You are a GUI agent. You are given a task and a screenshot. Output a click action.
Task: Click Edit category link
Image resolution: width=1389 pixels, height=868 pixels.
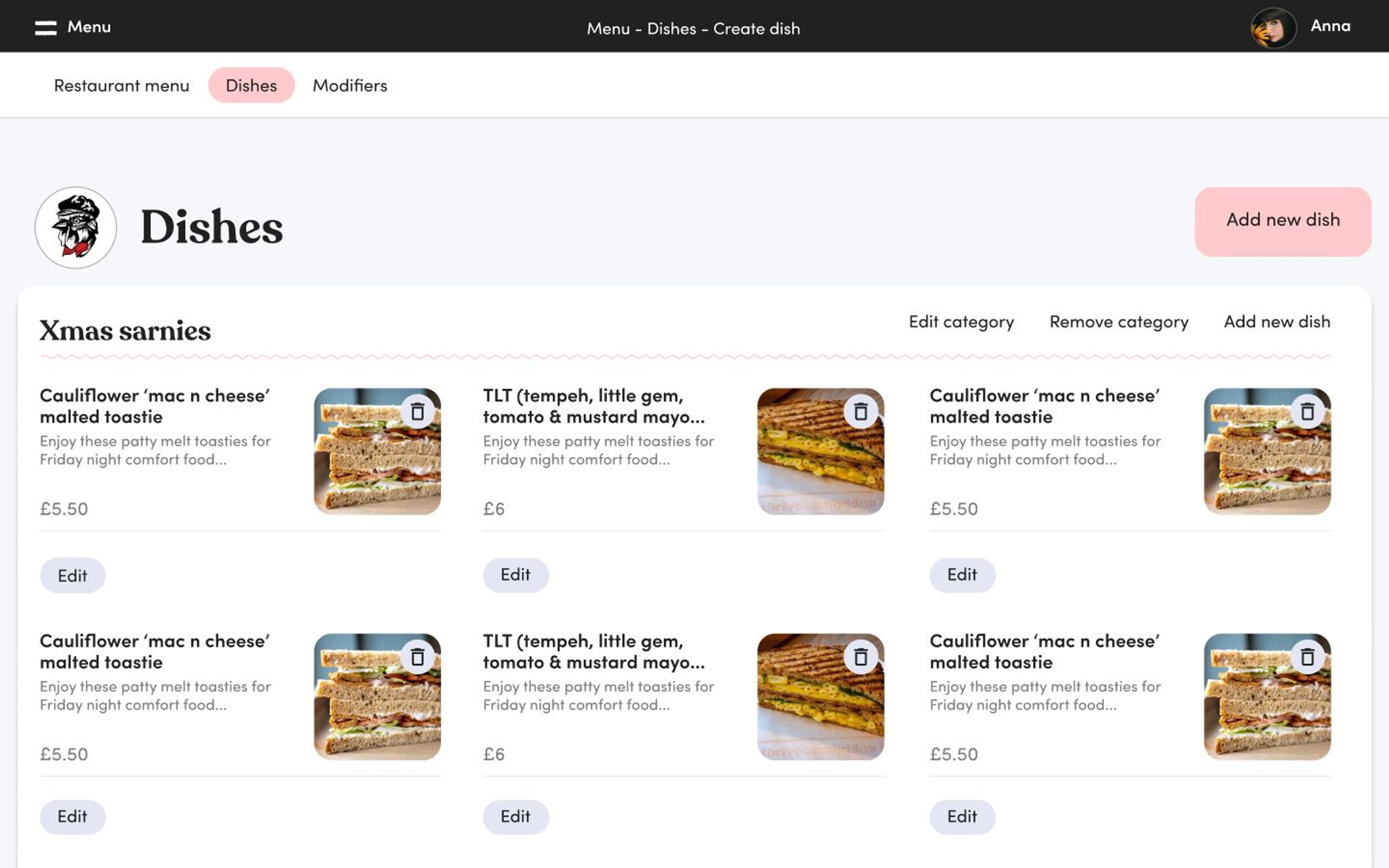[961, 322]
